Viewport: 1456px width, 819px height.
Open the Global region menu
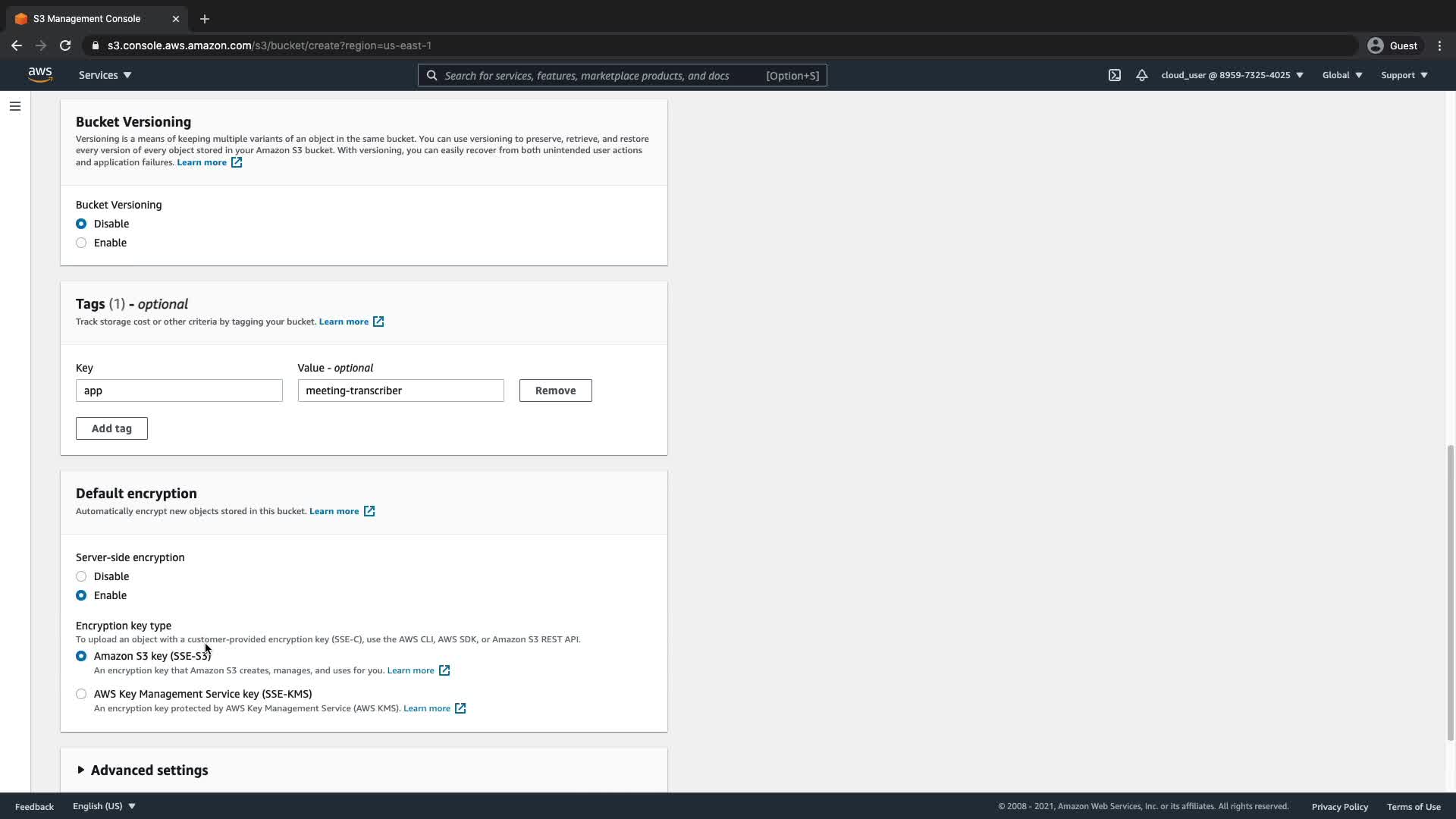1341,75
